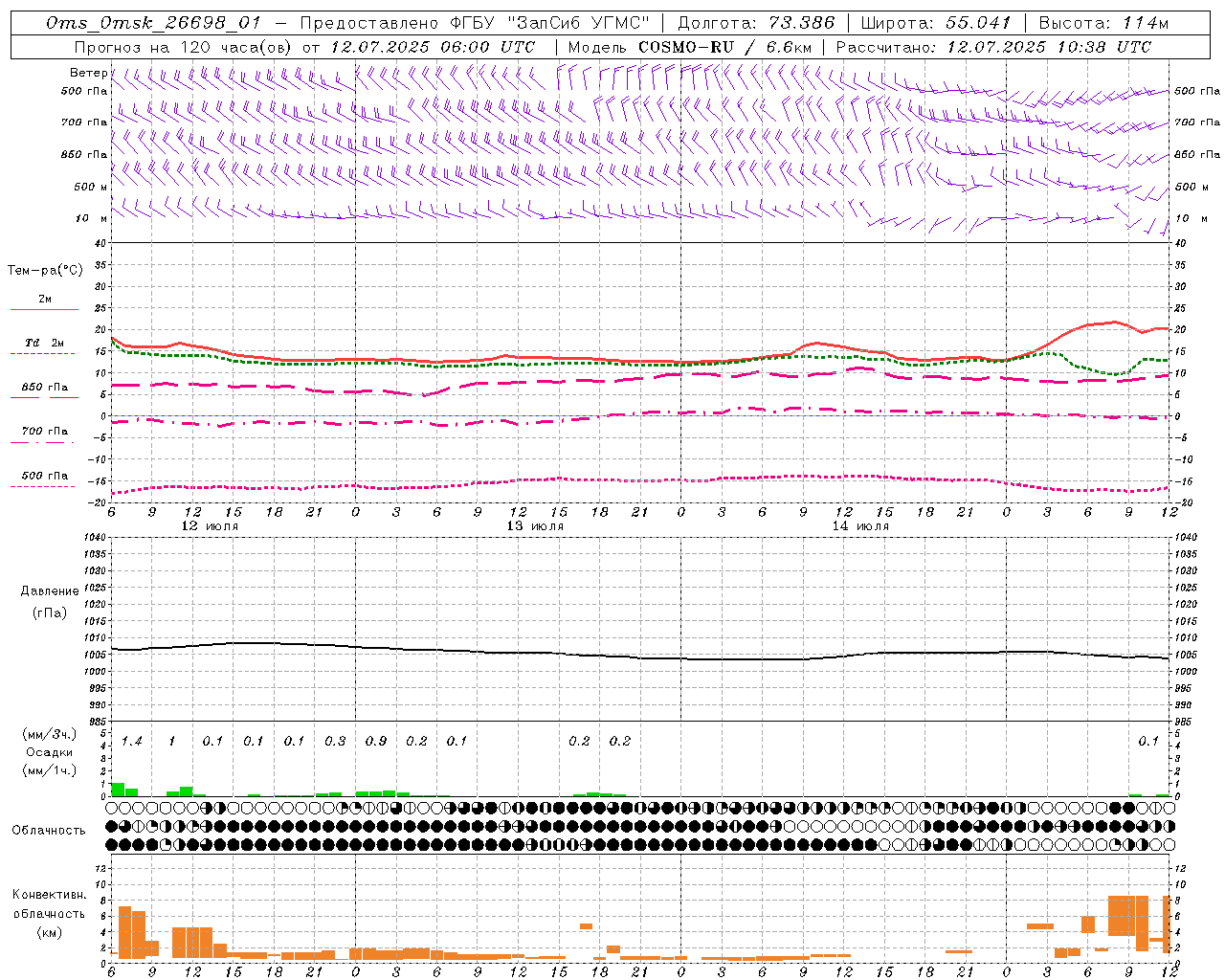Click the Давление pressure panel label
Image resolution: width=1225 pixels, height=980 pixels.
click(50, 591)
